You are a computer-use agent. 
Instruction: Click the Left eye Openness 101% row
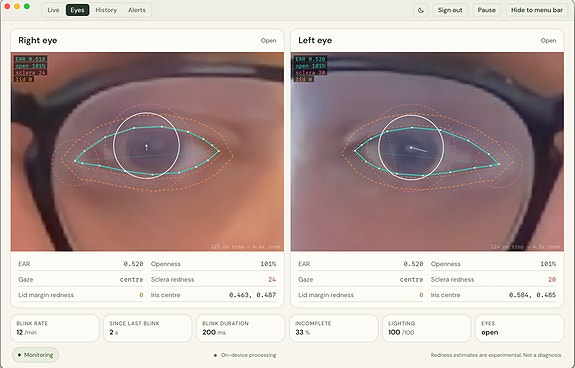(494, 264)
